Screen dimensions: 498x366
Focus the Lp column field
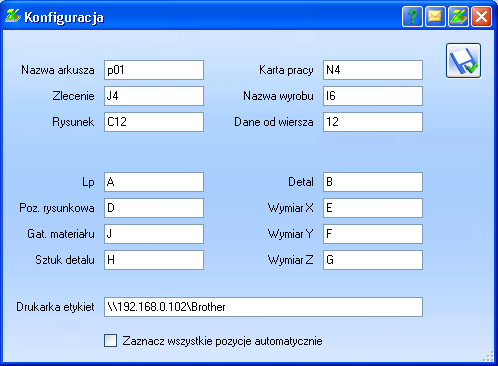154,182
